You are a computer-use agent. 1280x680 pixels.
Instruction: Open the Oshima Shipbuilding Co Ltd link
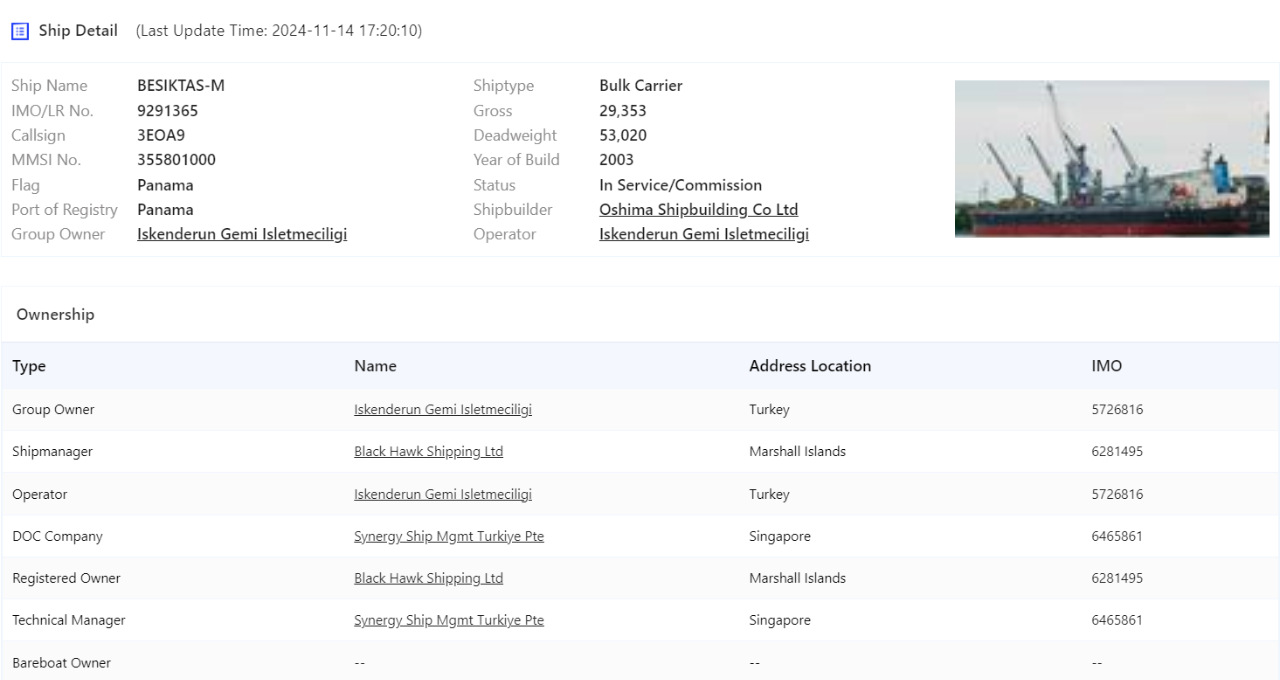(x=698, y=210)
